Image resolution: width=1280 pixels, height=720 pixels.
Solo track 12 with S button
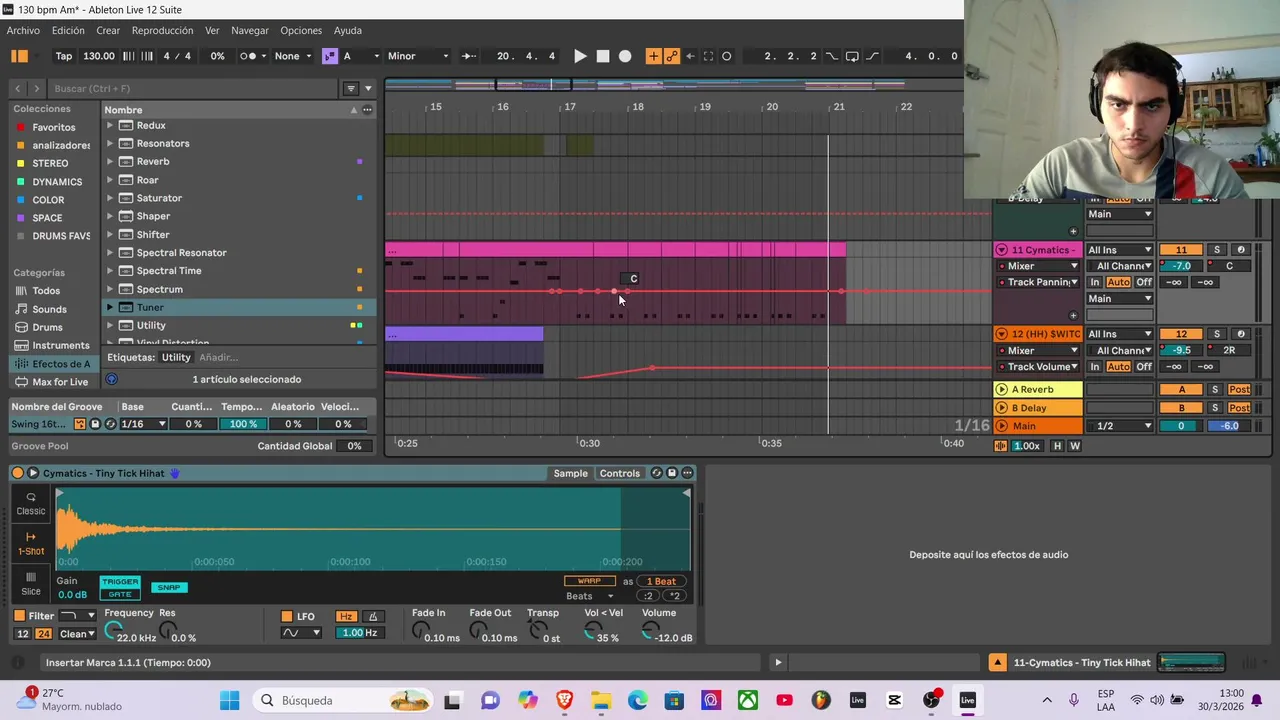[1217, 334]
